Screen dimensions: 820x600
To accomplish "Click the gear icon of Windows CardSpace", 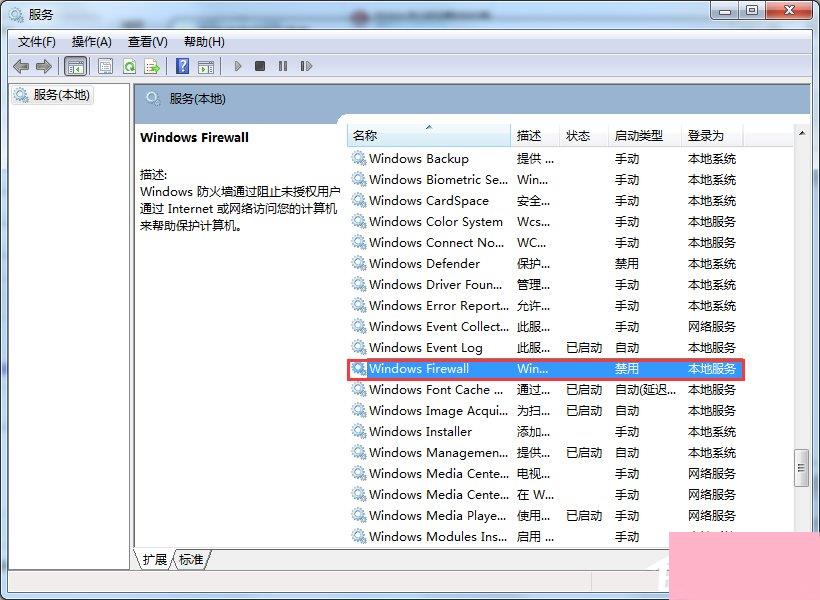I will click(x=359, y=200).
